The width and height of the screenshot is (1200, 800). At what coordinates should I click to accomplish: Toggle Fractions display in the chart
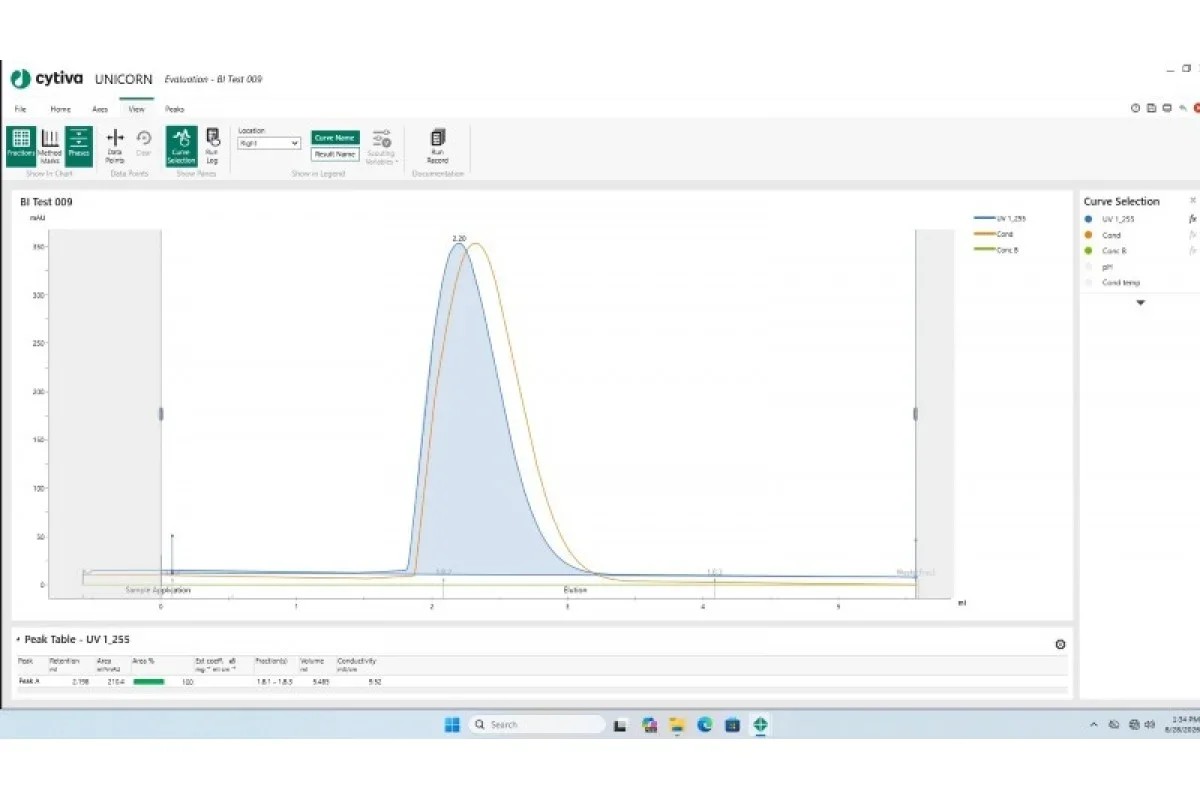(x=20, y=145)
